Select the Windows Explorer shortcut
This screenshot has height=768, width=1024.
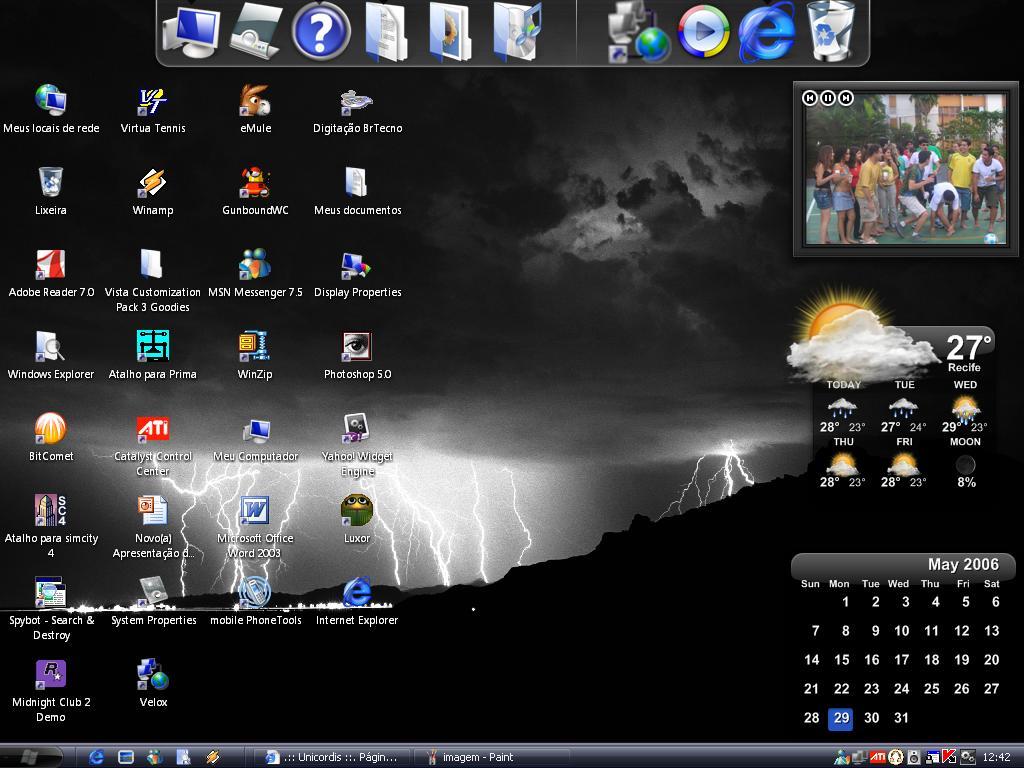click(x=51, y=356)
